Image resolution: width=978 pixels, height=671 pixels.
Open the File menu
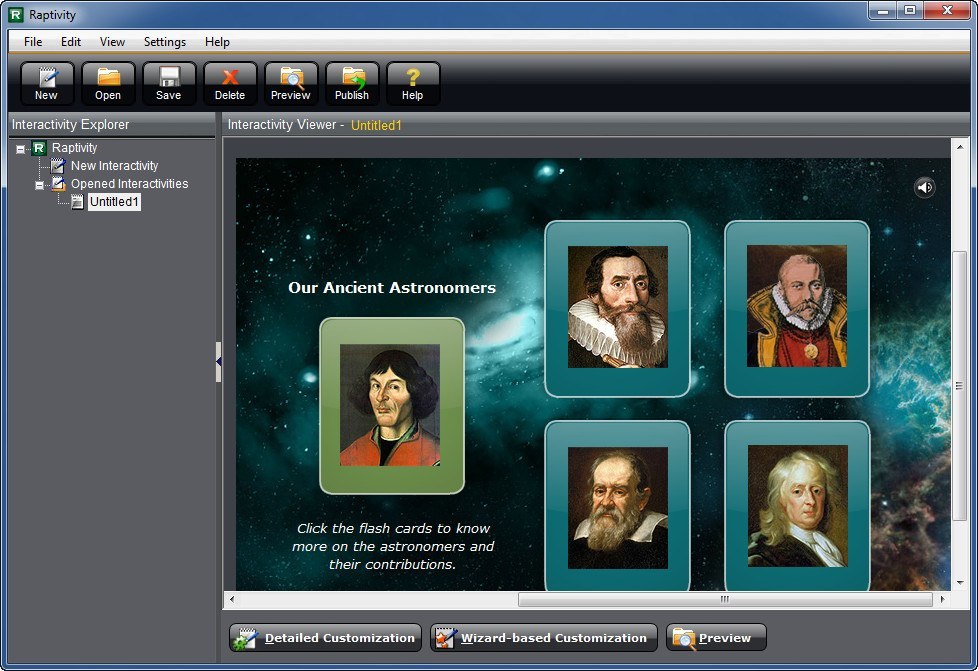(33, 42)
